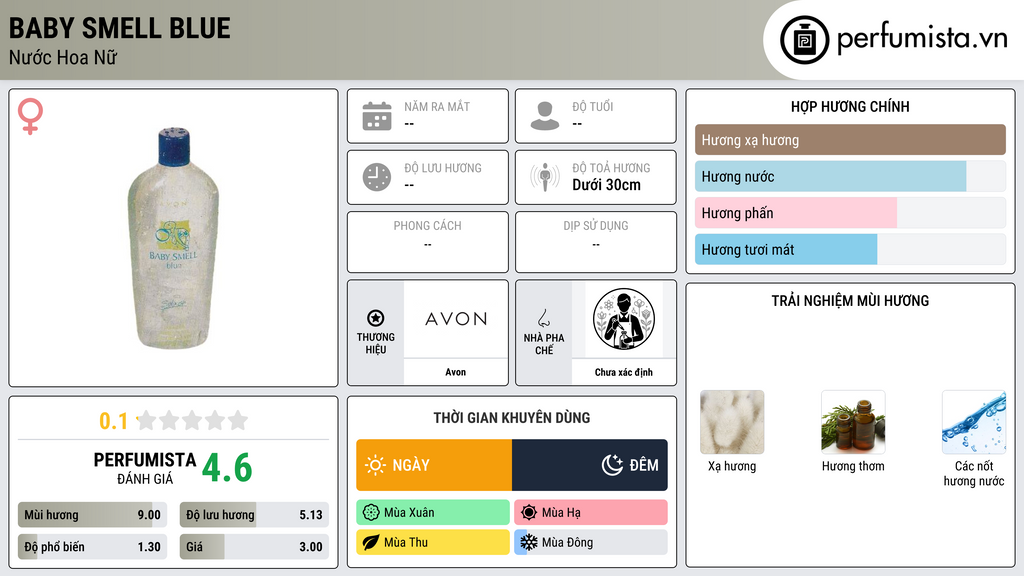Click the person silhouette icon for Độ tuổi

545,116
